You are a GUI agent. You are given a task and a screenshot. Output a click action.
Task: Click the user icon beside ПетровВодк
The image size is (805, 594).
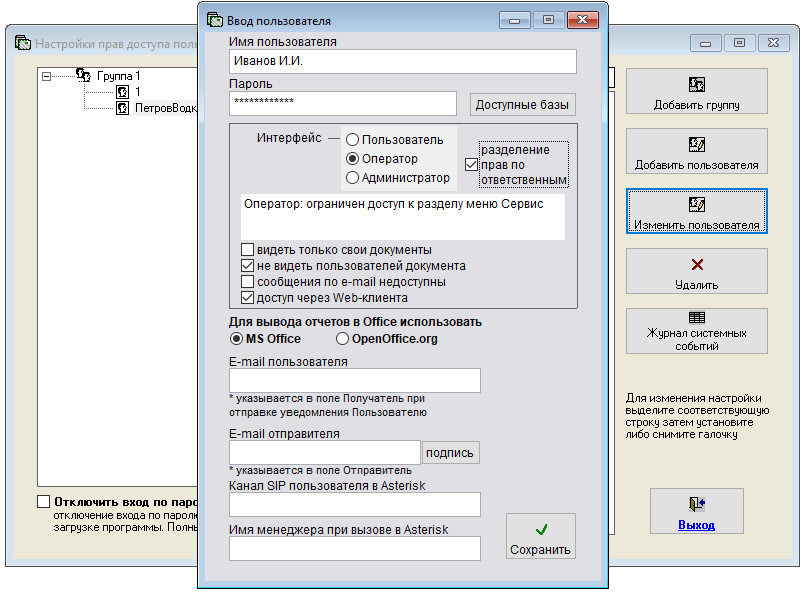[122, 108]
